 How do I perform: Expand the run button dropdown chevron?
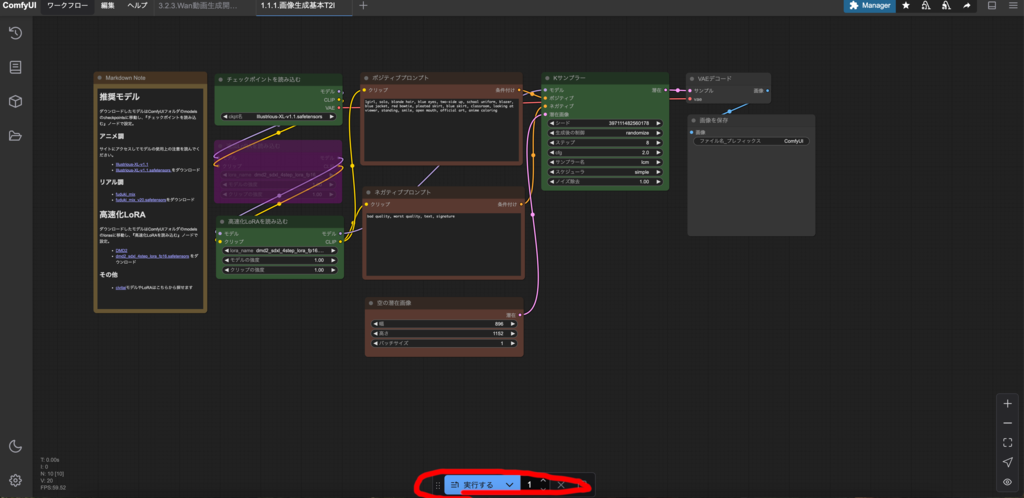point(509,485)
